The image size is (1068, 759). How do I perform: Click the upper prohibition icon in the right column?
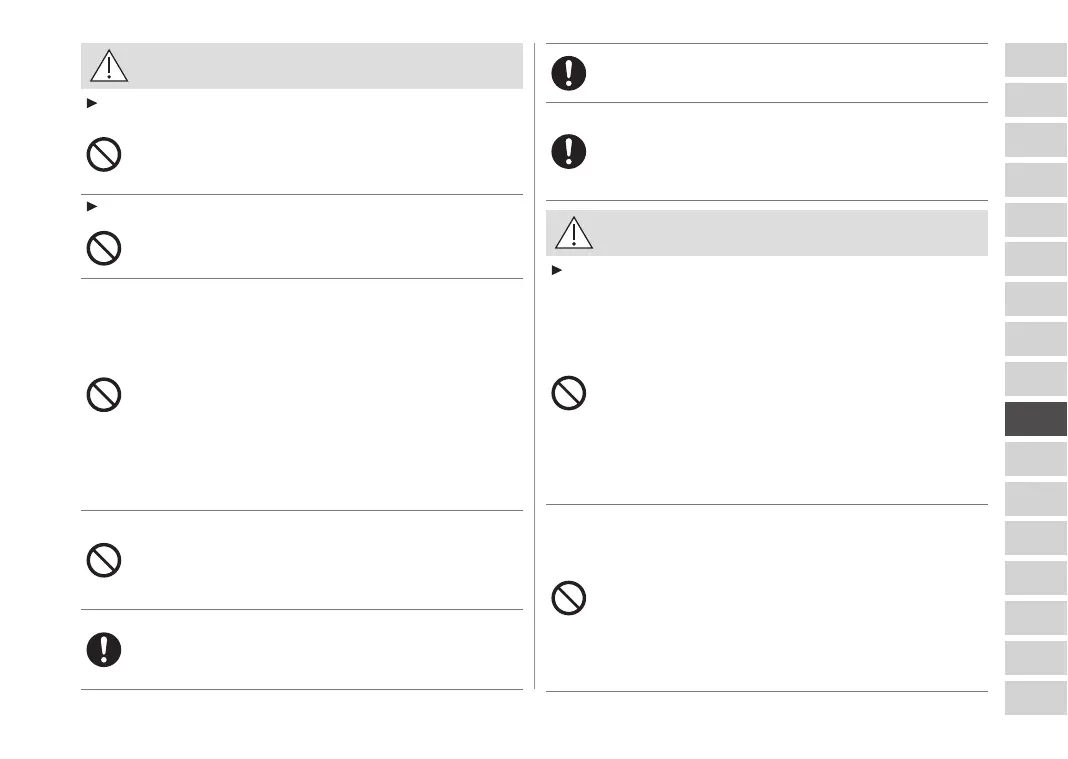pyautogui.click(x=569, y=394)
